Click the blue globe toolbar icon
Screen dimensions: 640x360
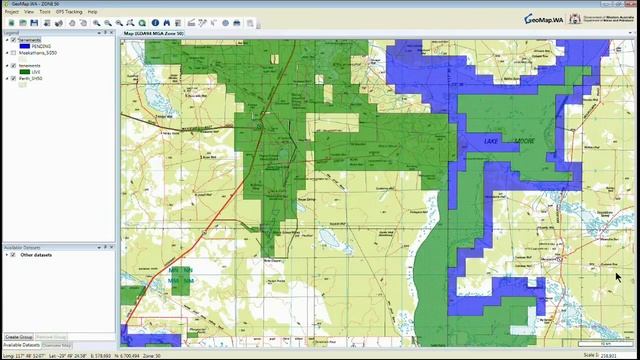click(x=225, y=23)
